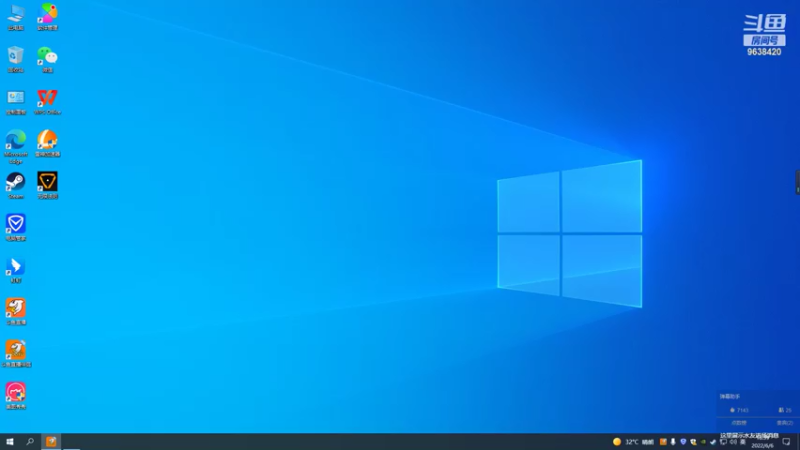Open the network status tray icon
The width and height of the screenshot is (800, 450).
723,442
